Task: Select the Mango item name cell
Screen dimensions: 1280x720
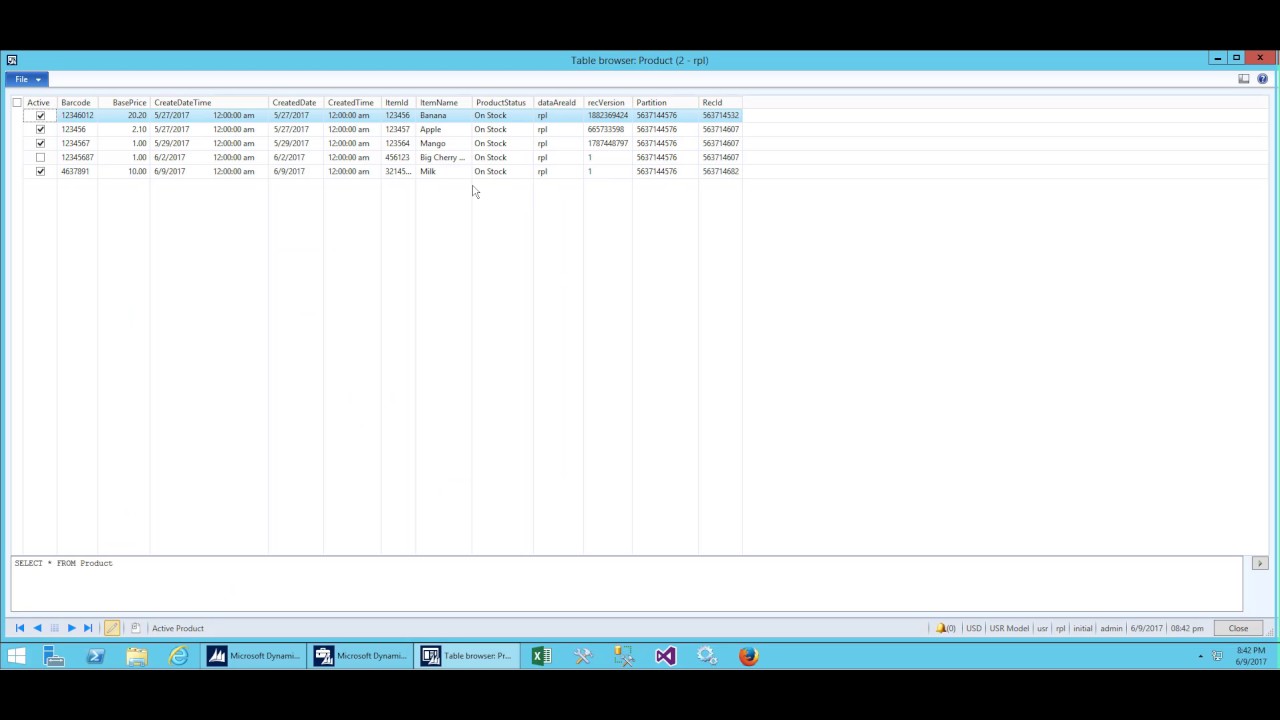Action: pos(443,143)
